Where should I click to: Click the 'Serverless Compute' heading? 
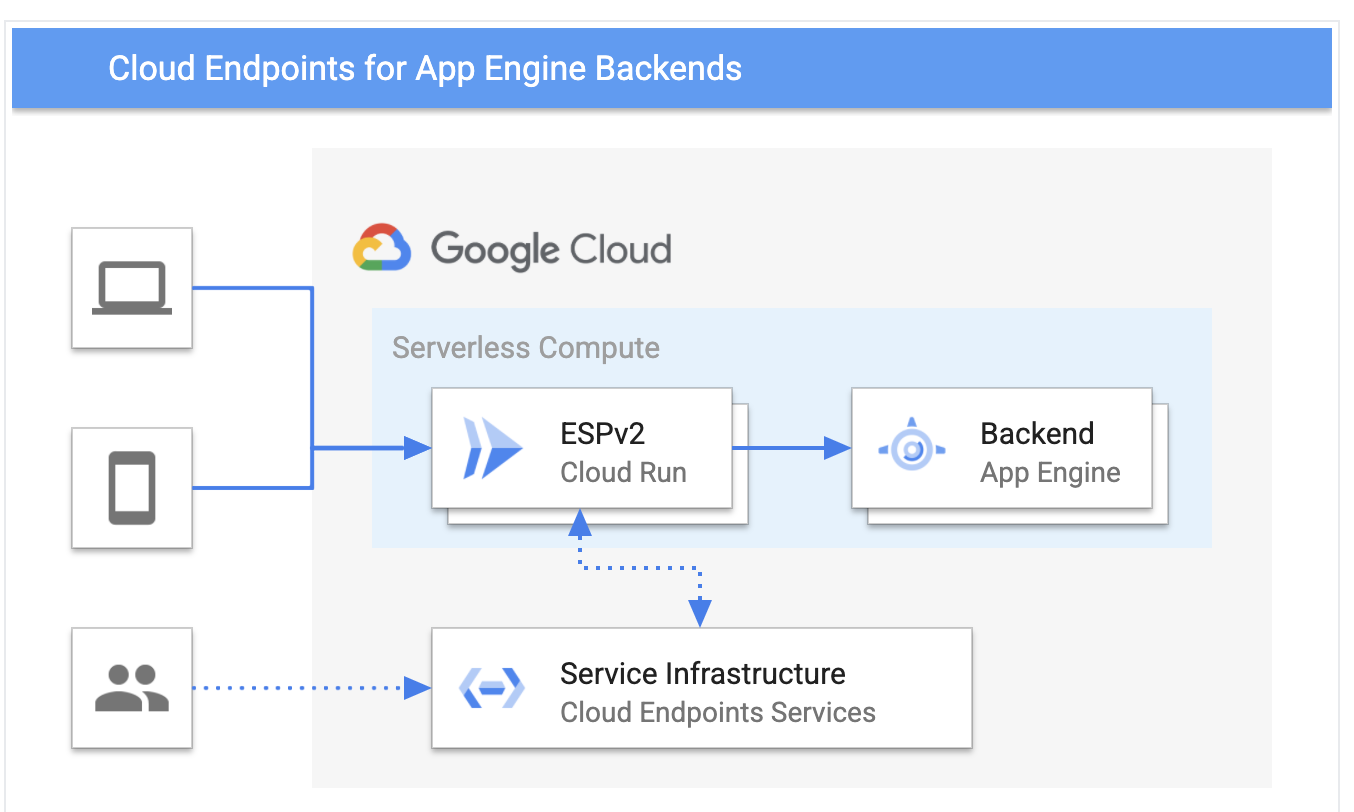pos(526,348)
